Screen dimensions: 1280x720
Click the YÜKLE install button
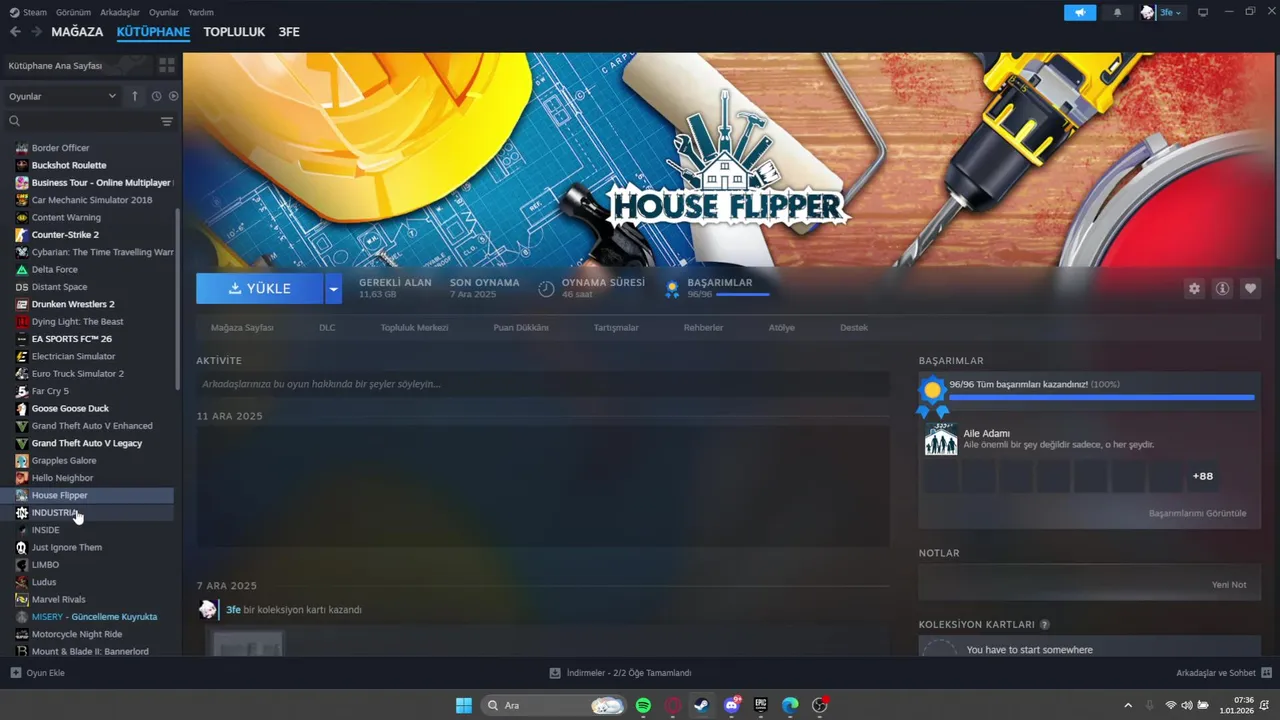click(260, 289)
